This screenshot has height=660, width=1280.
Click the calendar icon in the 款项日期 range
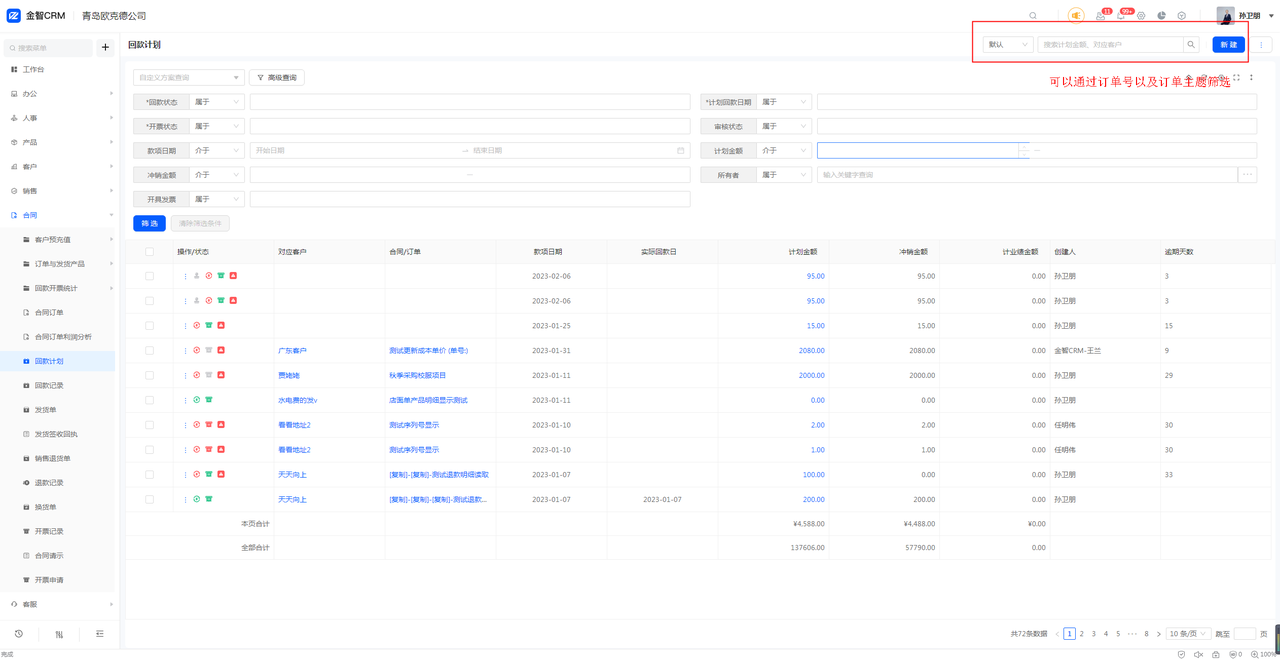pyautogui.click(x=681, y=151)
